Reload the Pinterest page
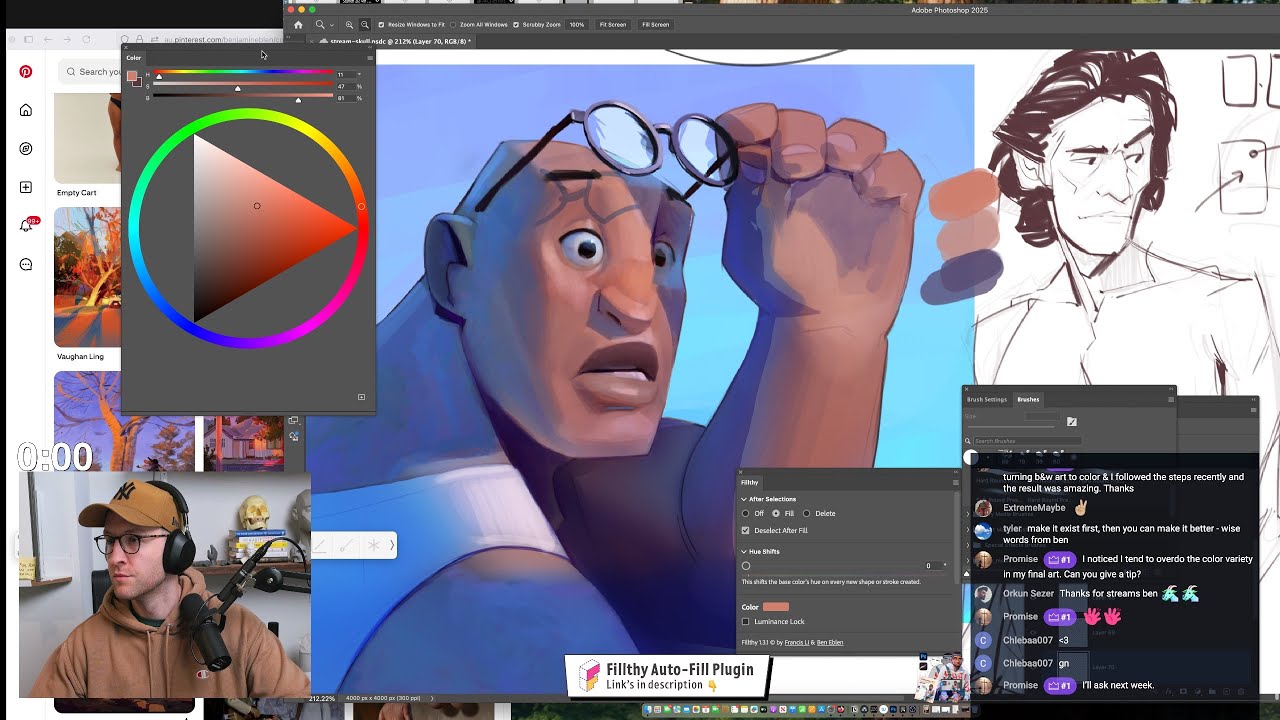Screen dimensions: 1280x720 [87, 40]
